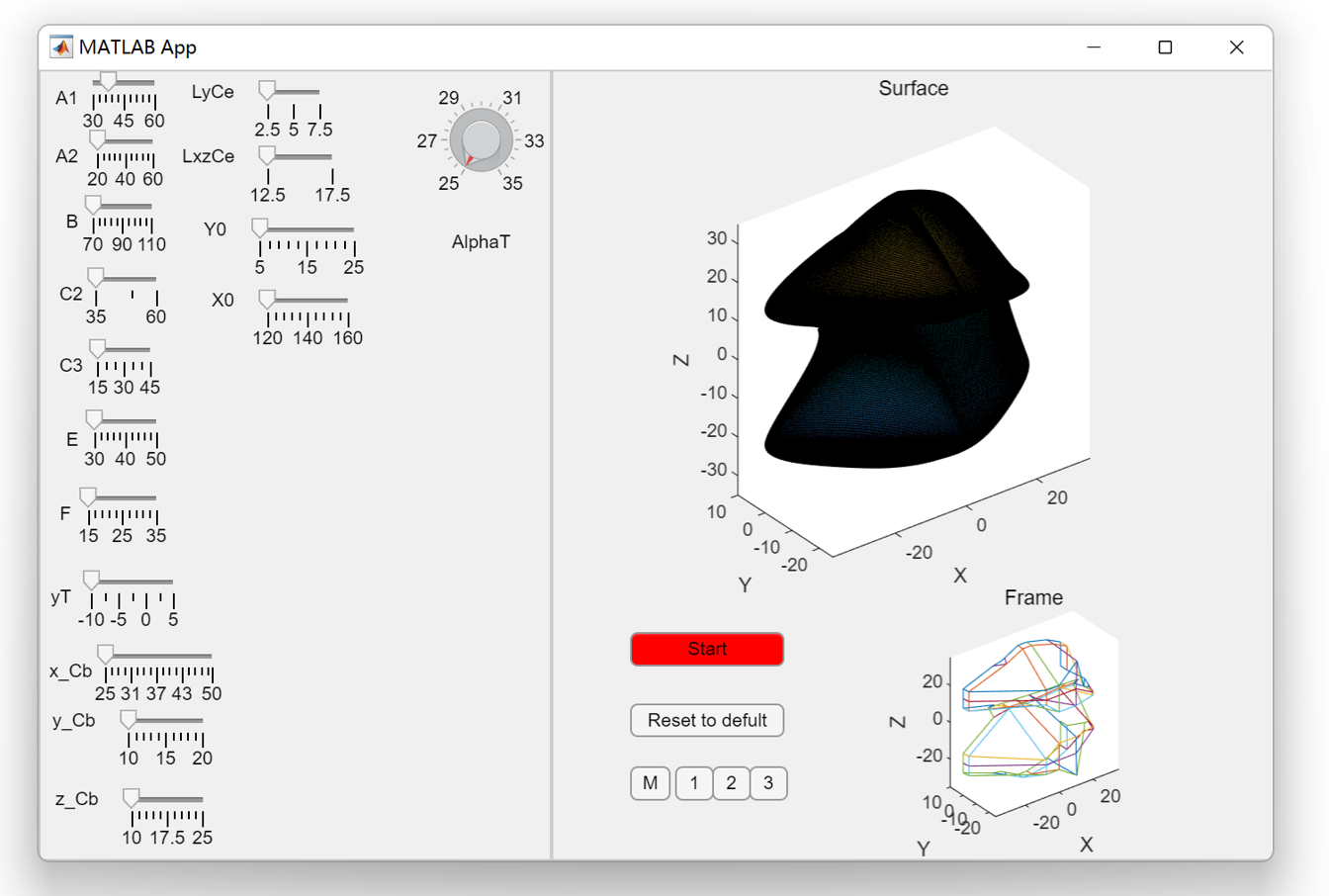Viewport: 1329px width, 896px height.
Task: Click the yT slider thumb
Action: pyautogui.click(x=91, y=581)
